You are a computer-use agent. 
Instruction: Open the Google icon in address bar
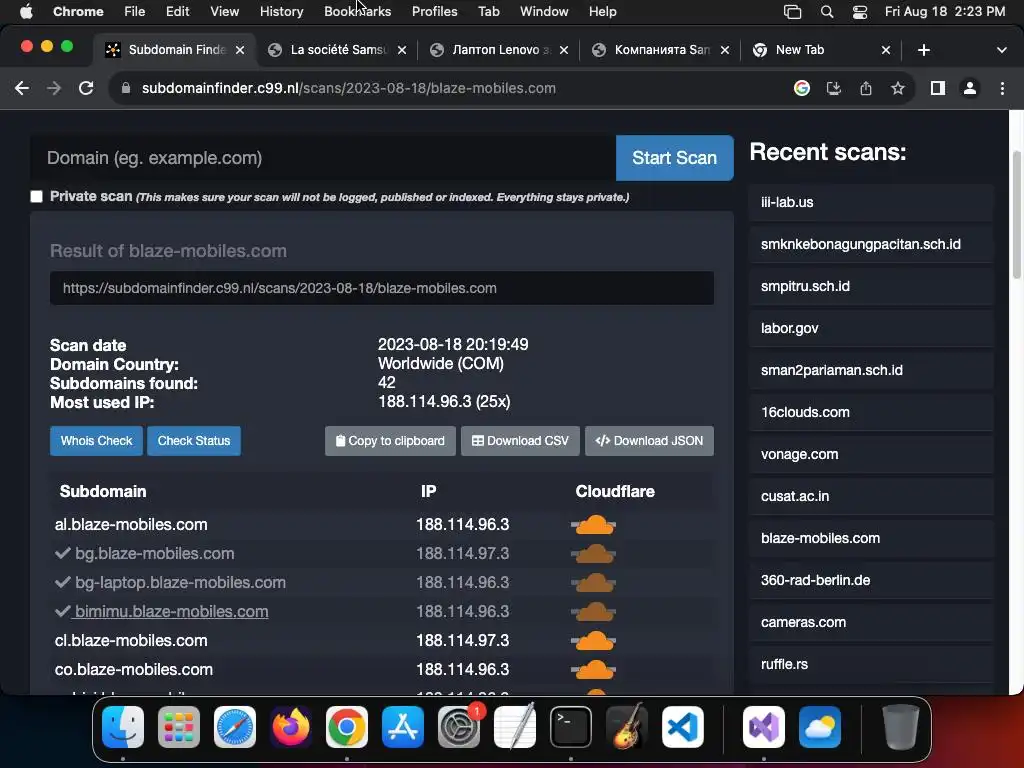tap(802, 88)
